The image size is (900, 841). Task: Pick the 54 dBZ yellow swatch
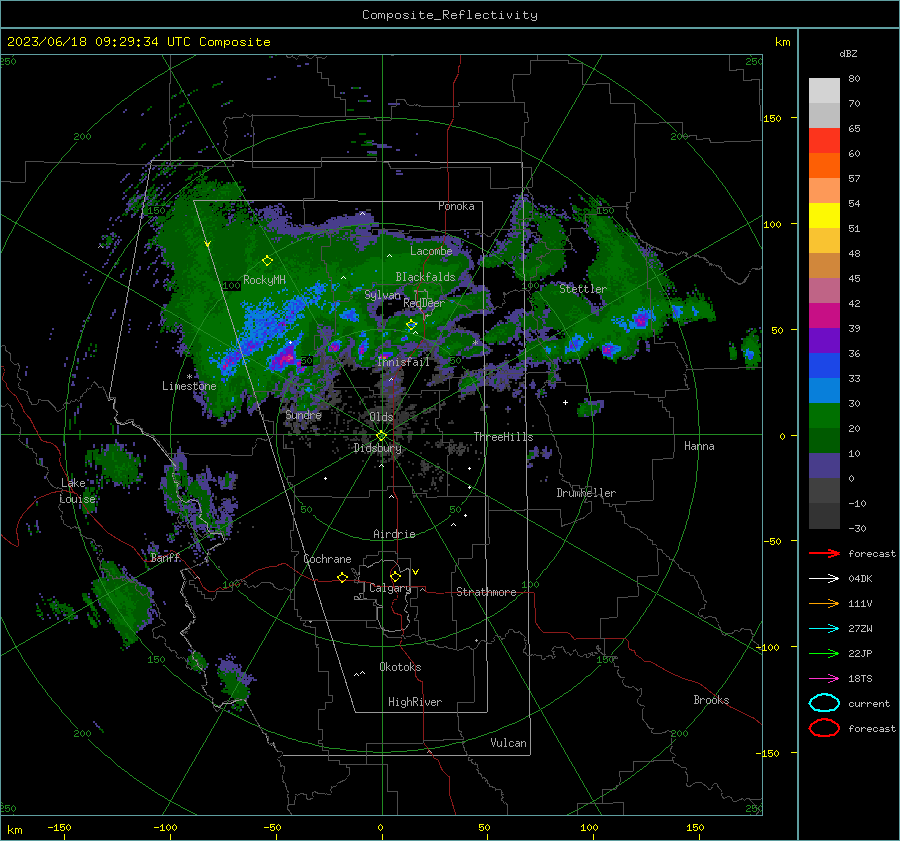[x=824, y=215]
